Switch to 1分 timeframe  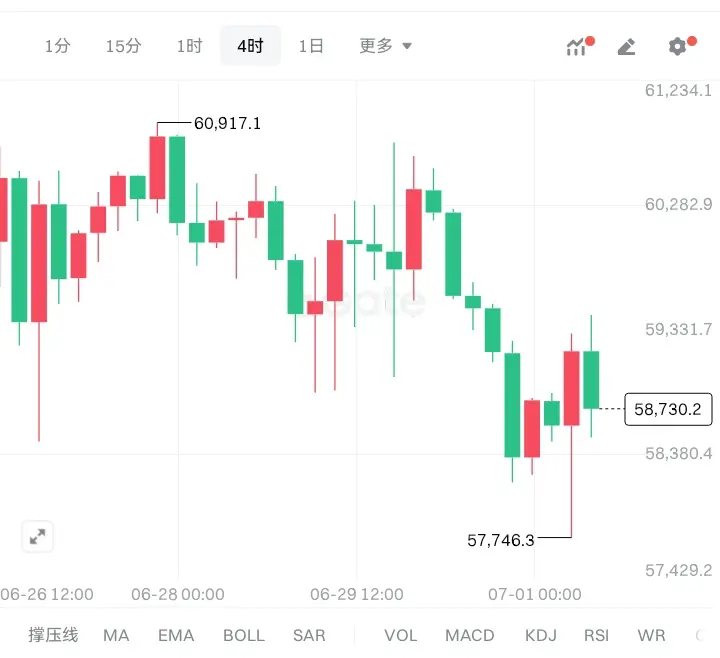(x=57, y=46)
